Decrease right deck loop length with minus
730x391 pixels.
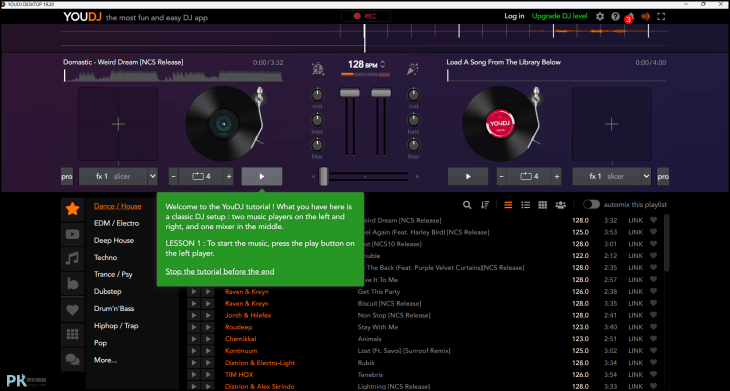502,177
